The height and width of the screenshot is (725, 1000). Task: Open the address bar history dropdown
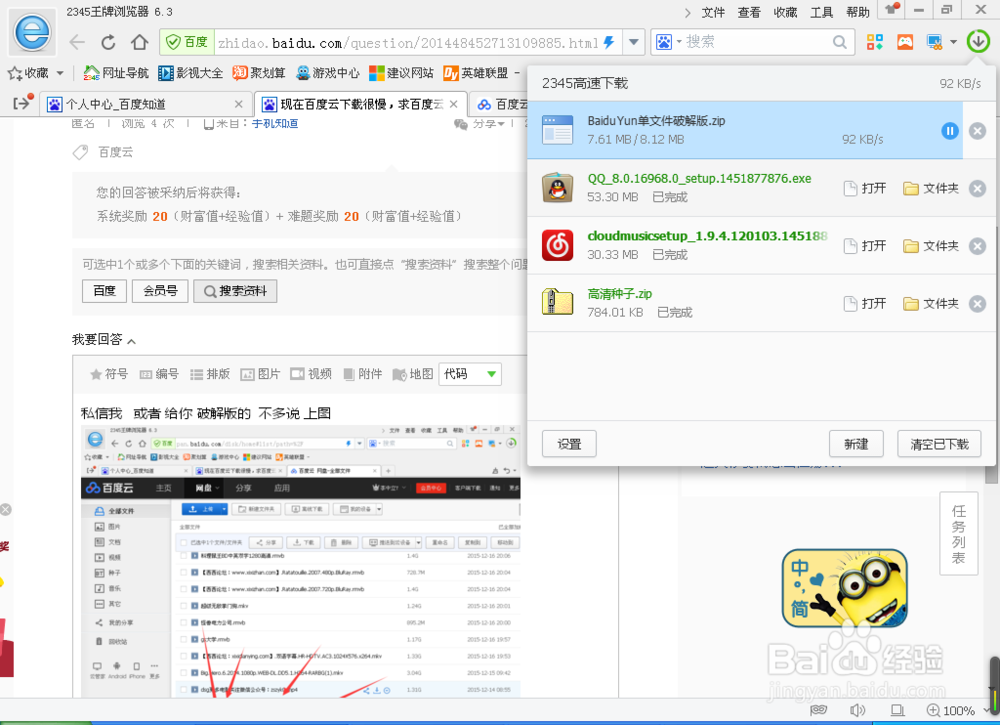coord(633,43)
